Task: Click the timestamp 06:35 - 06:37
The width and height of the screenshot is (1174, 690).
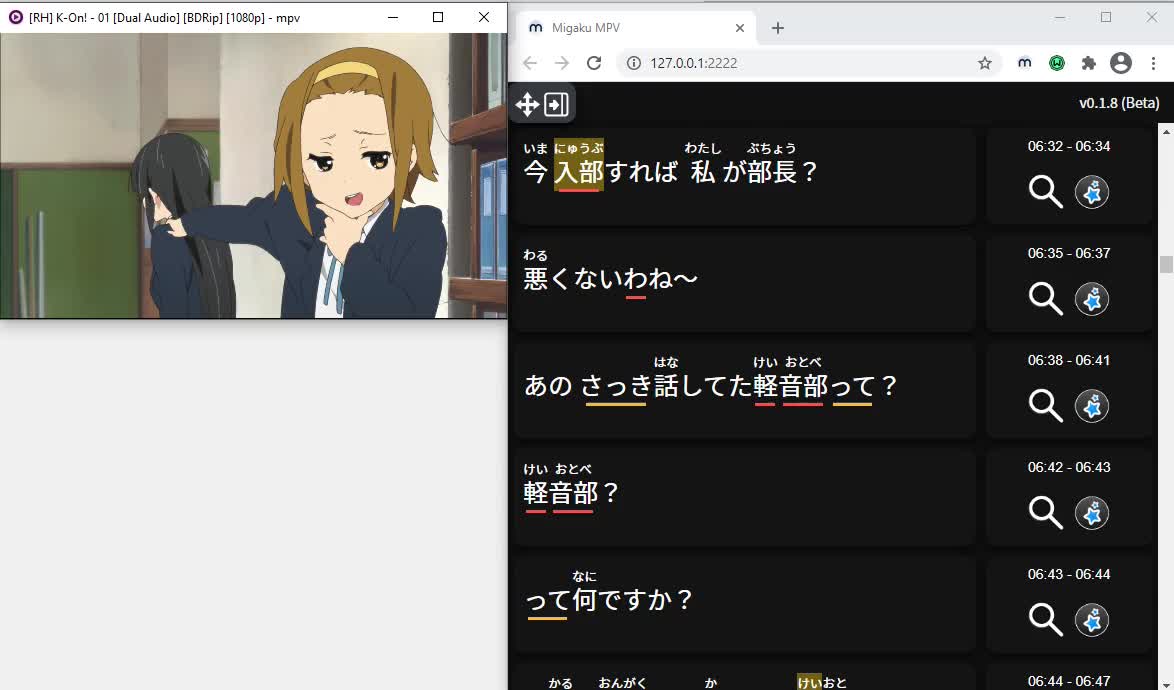Action: click(1068, 253)
